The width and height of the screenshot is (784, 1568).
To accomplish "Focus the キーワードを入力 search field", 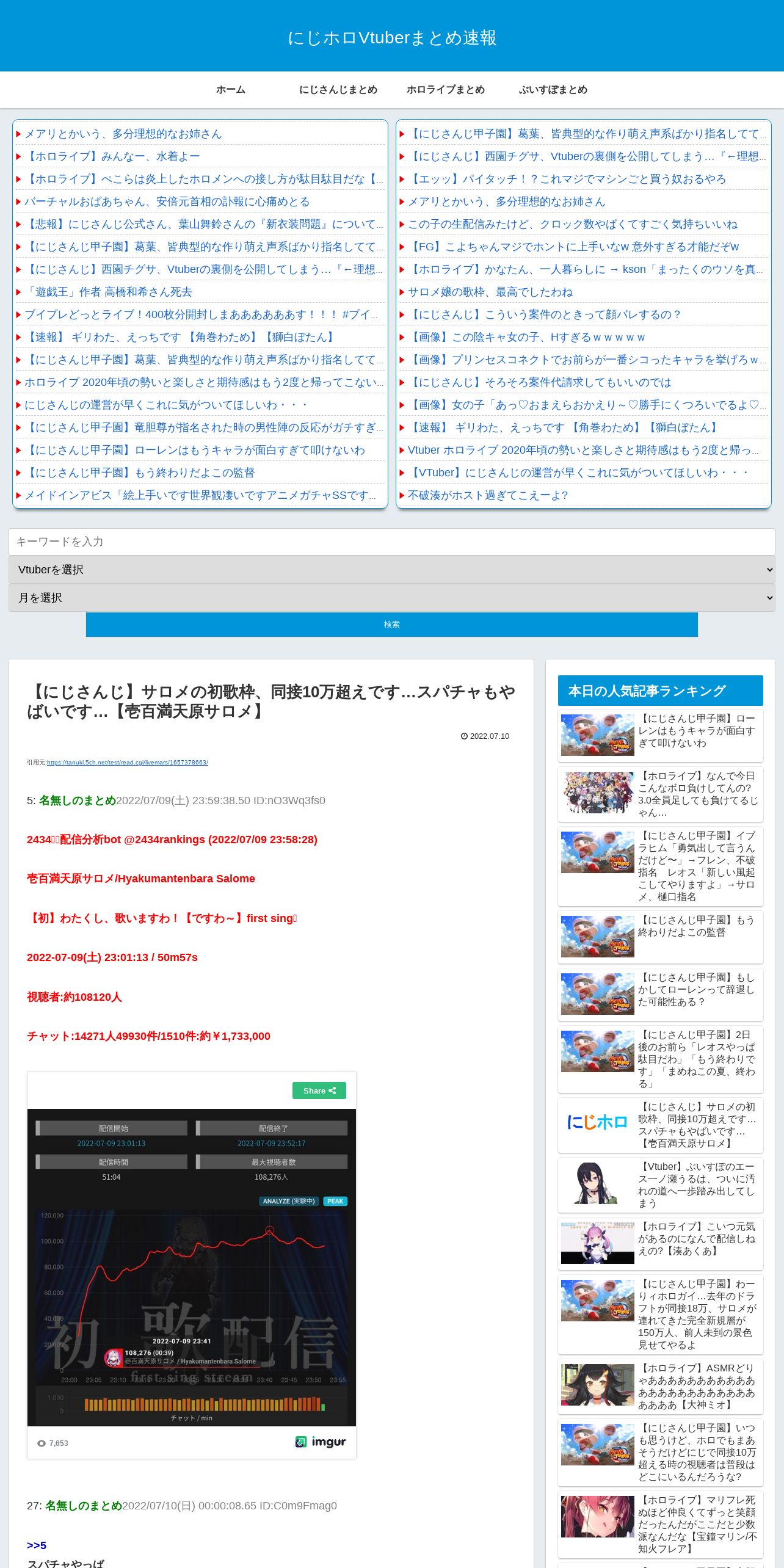I will click(392, 542).
